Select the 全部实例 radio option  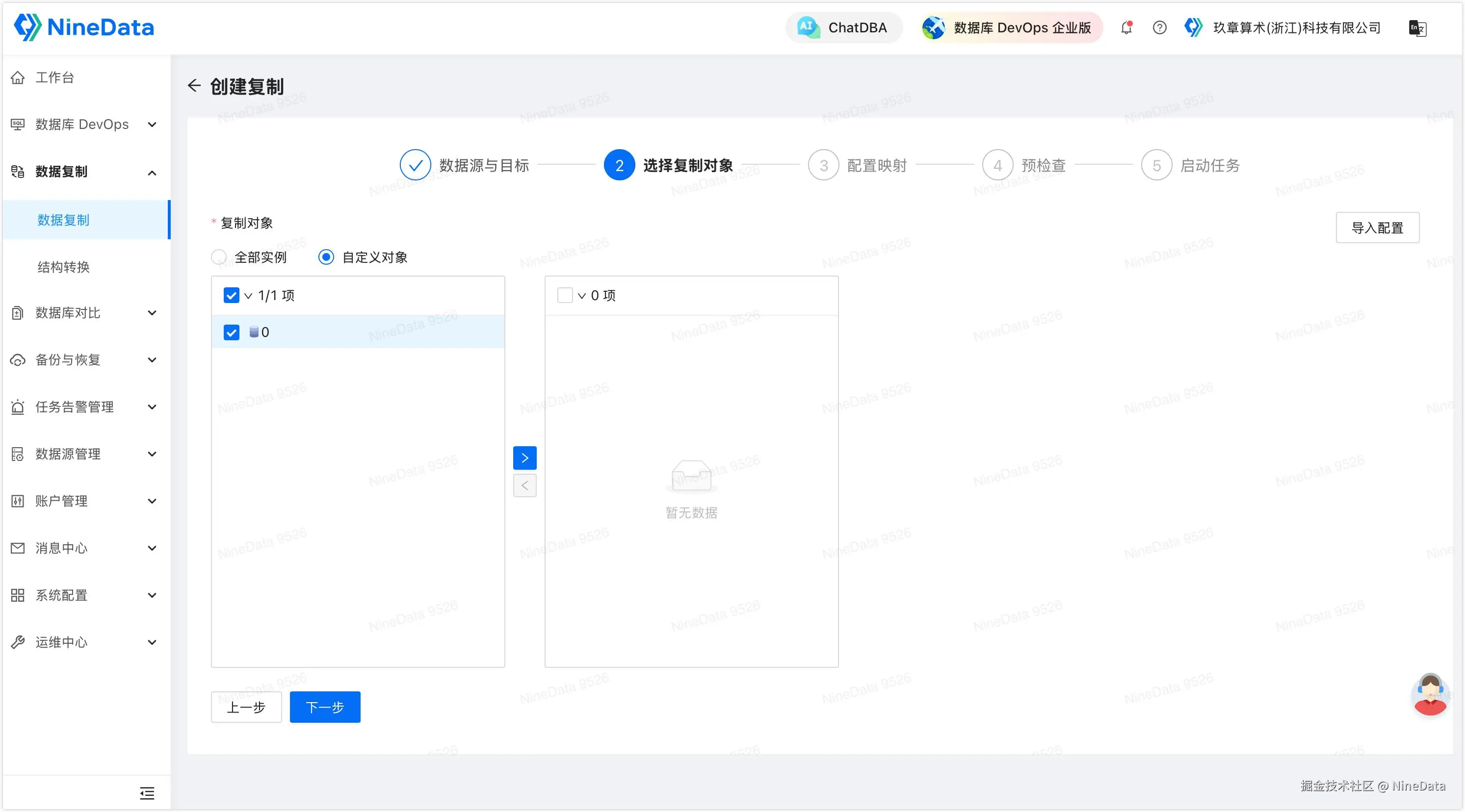(219, 257)
